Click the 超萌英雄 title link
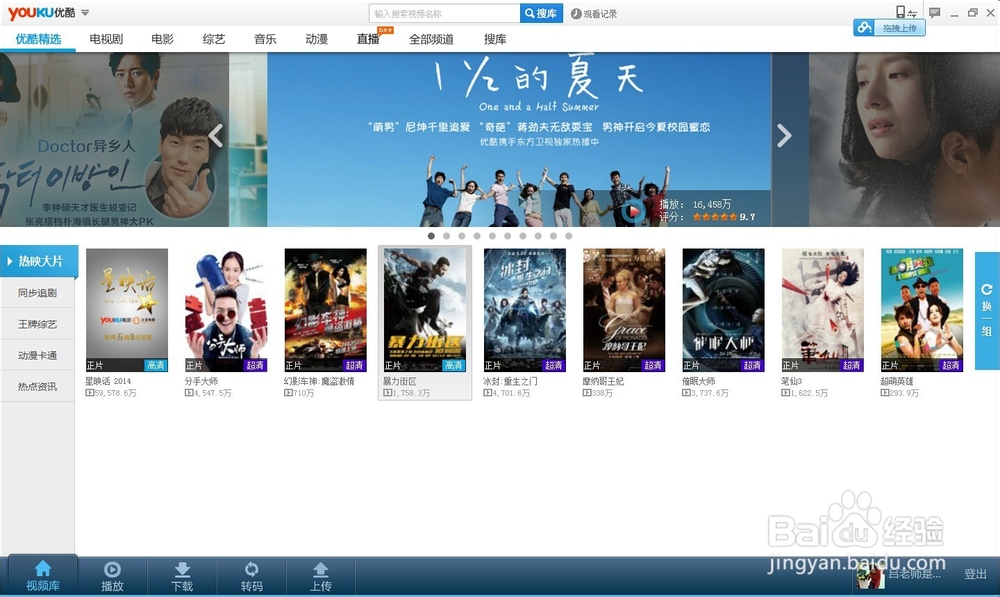The height and width of the screenshot is (597, 1000). (x=897, y=381)
